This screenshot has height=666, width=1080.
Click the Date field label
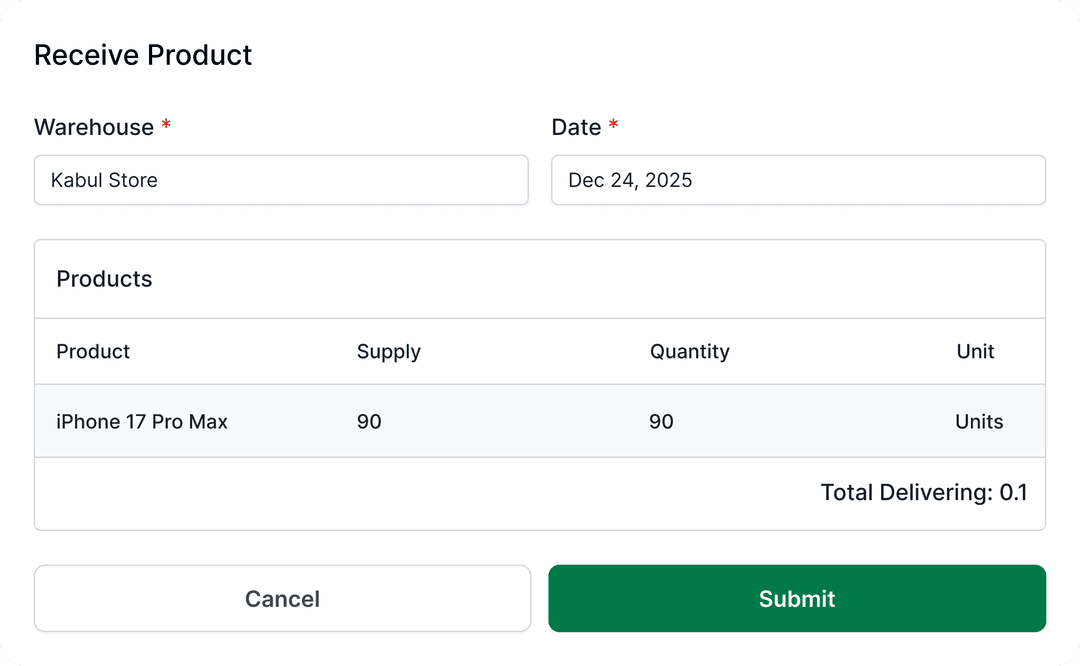pyautogui.click(x=576, y=127)
